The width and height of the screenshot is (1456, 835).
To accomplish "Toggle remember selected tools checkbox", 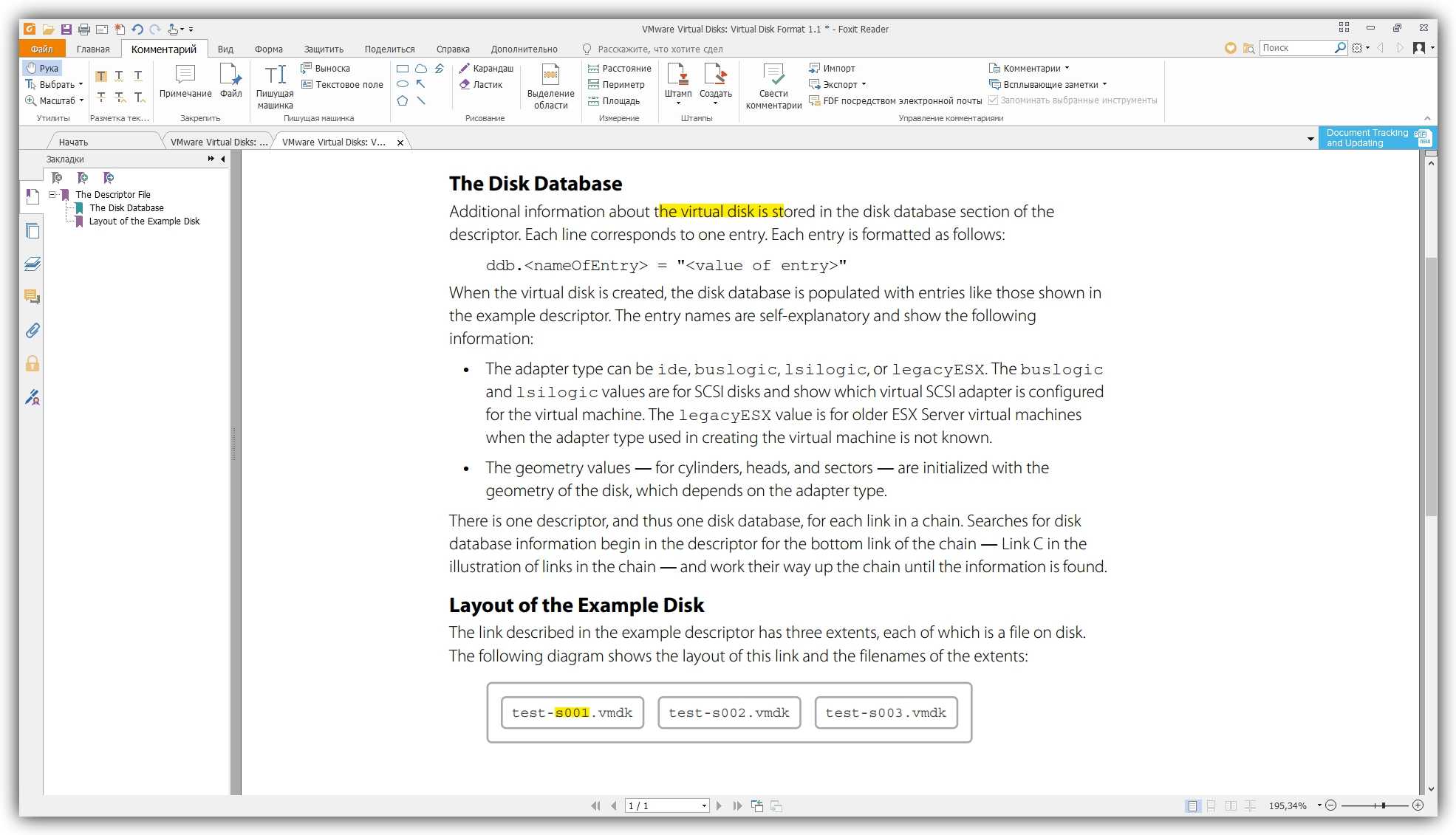I will (994, 100).
